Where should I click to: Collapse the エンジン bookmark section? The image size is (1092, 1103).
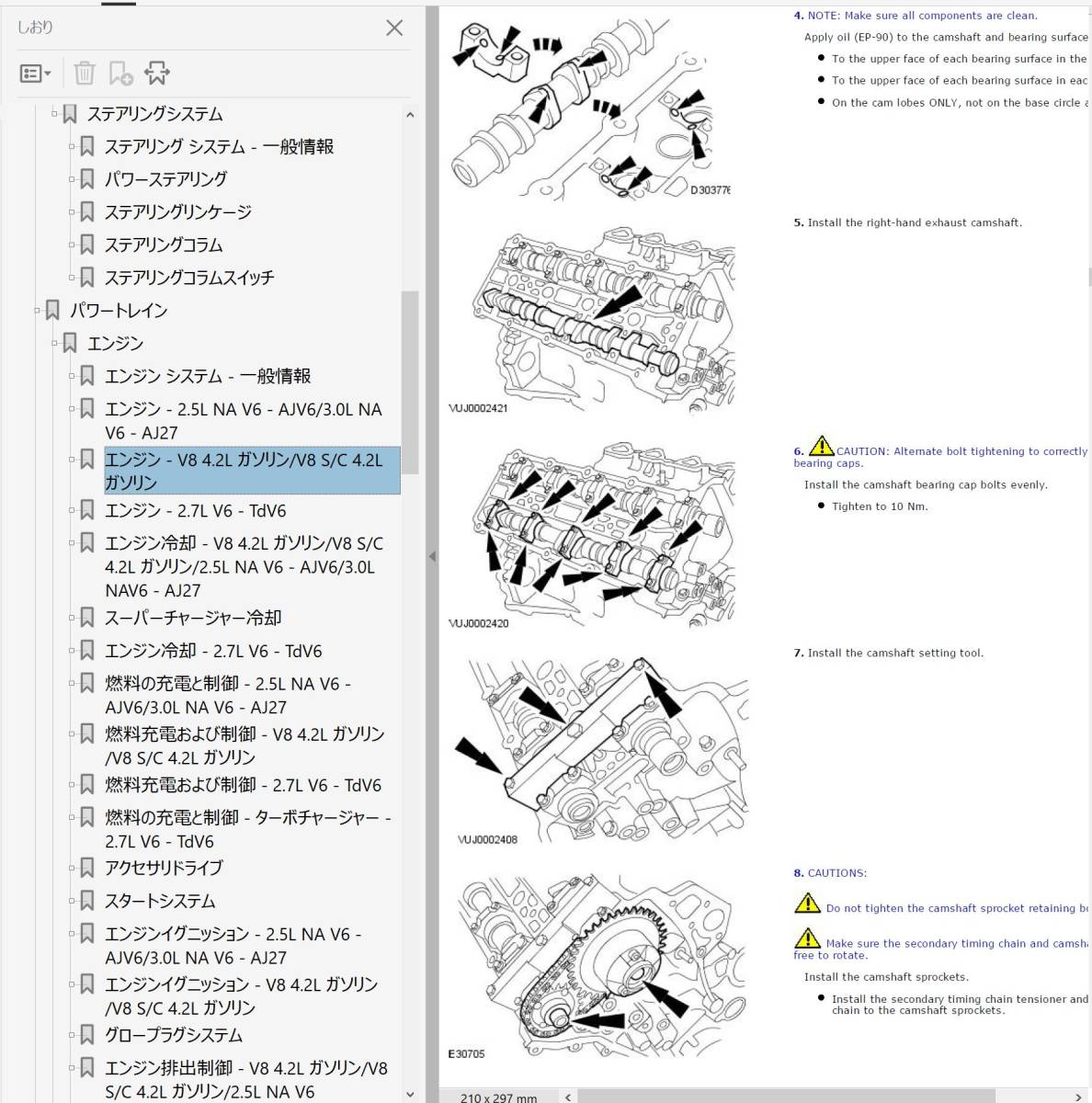[x=53, y=343]
